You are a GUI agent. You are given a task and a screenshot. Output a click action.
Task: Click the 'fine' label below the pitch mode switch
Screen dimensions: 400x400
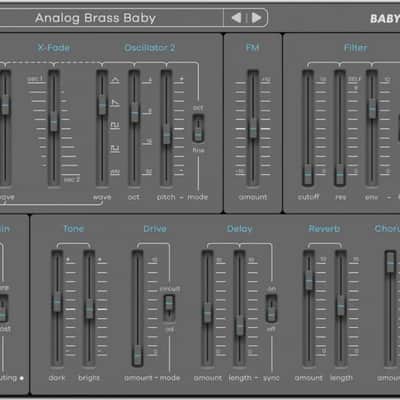pos(198,150)
